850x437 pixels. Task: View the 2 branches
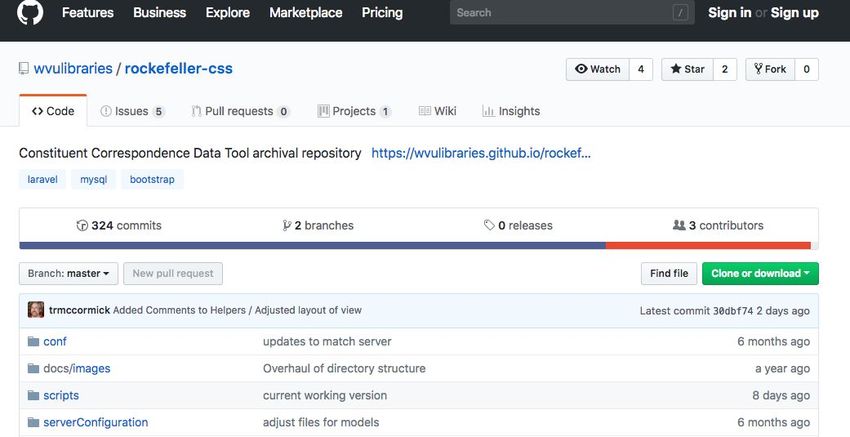click(318, 226)
